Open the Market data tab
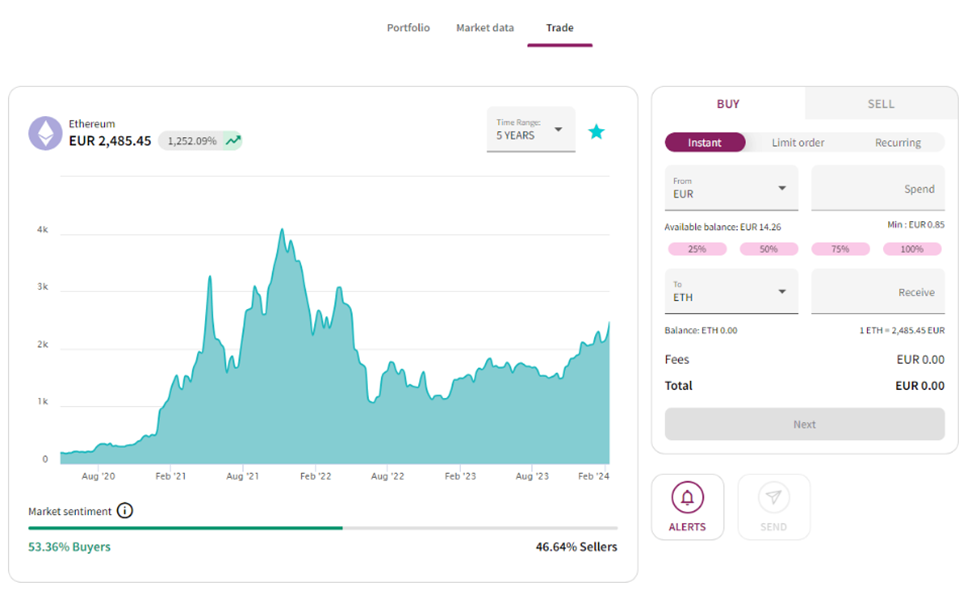Screen dimensions: 974x599 coord(485,28)
